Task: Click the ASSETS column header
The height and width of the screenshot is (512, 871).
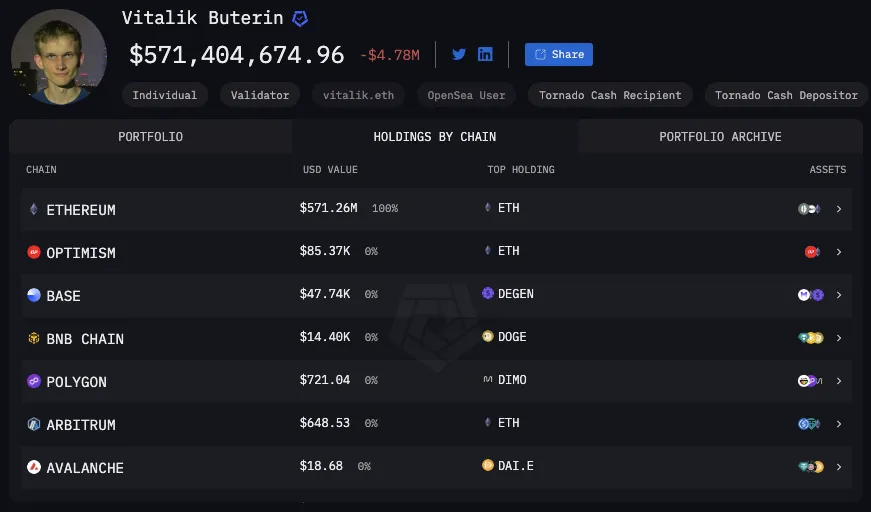Action: pos(828,169)
